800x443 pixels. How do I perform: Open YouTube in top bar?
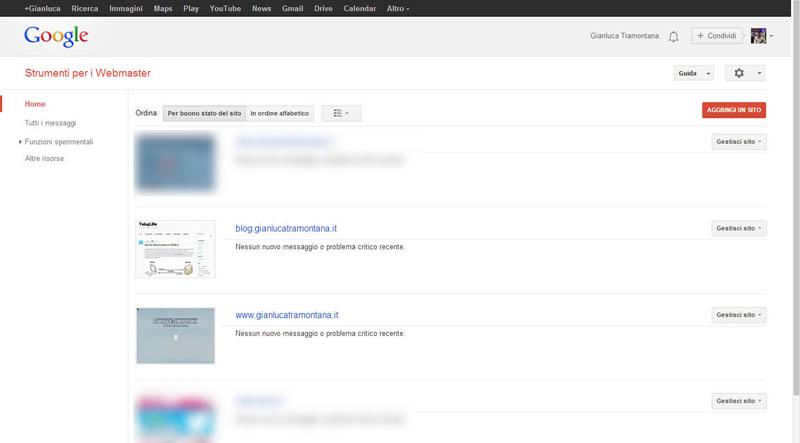(x=225, y=8)
